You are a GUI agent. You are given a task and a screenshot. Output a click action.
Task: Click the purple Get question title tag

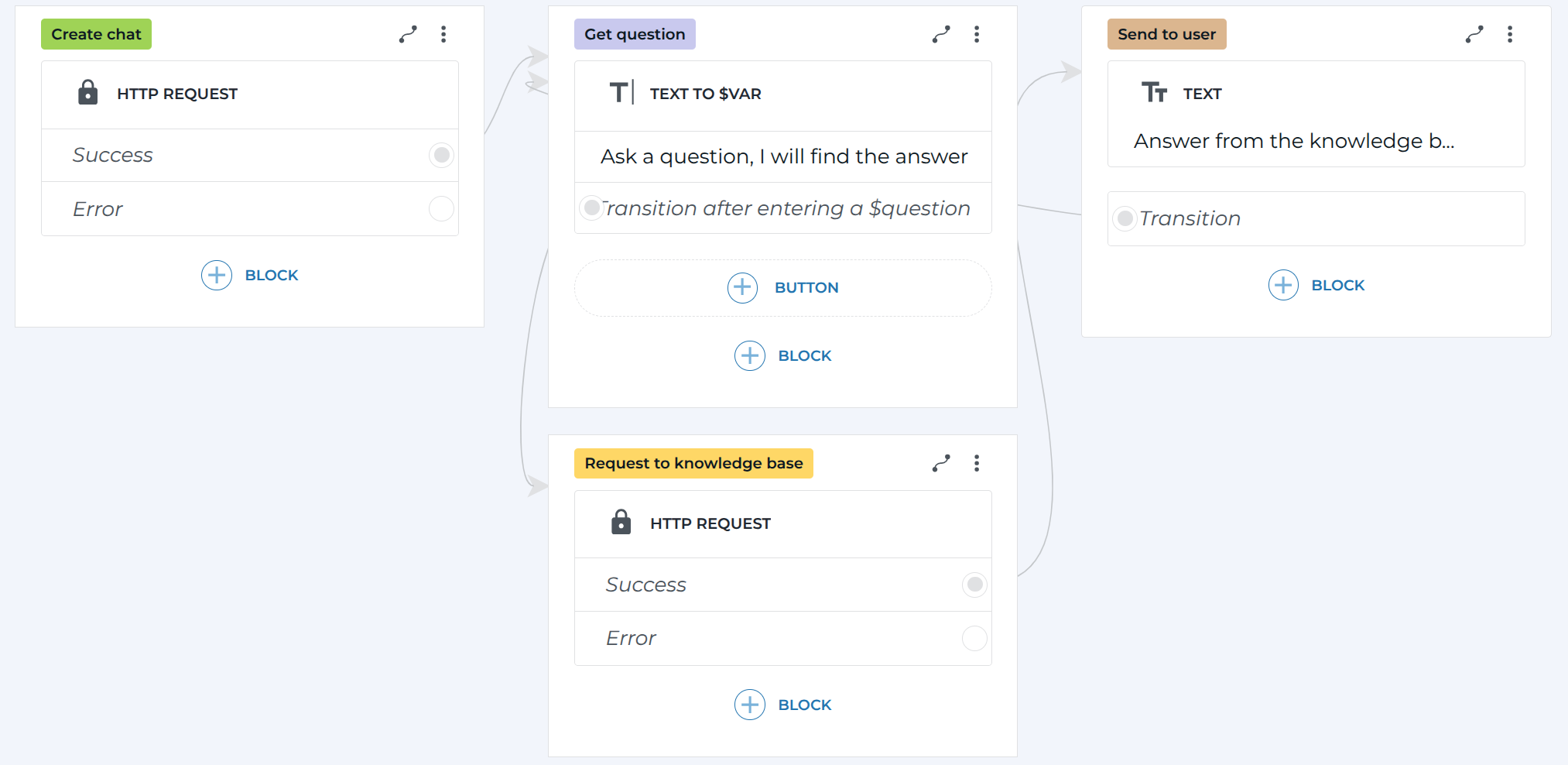coord(635,34)
